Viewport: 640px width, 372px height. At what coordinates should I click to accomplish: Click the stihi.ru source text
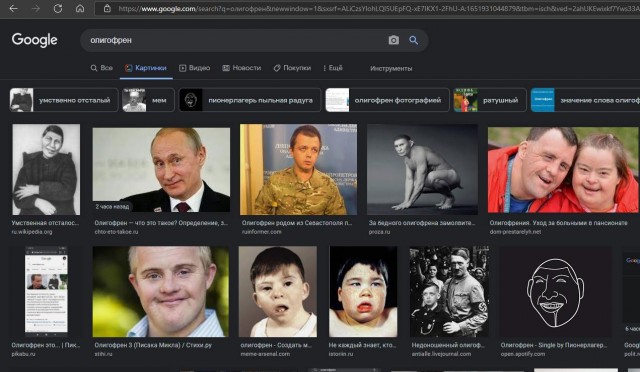click(x=103, y=354)
